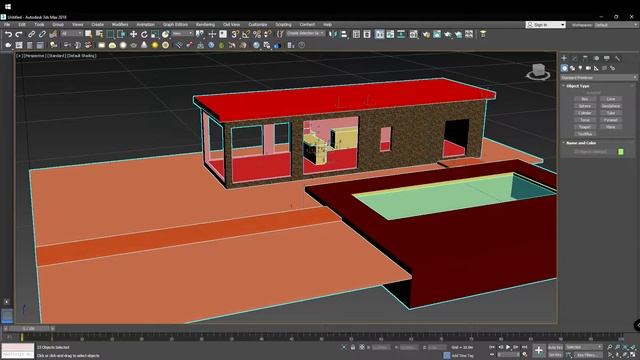Click the Mirror tool icon
The image size is (640, 360).
pyautogui.click(x=333, y=35)
